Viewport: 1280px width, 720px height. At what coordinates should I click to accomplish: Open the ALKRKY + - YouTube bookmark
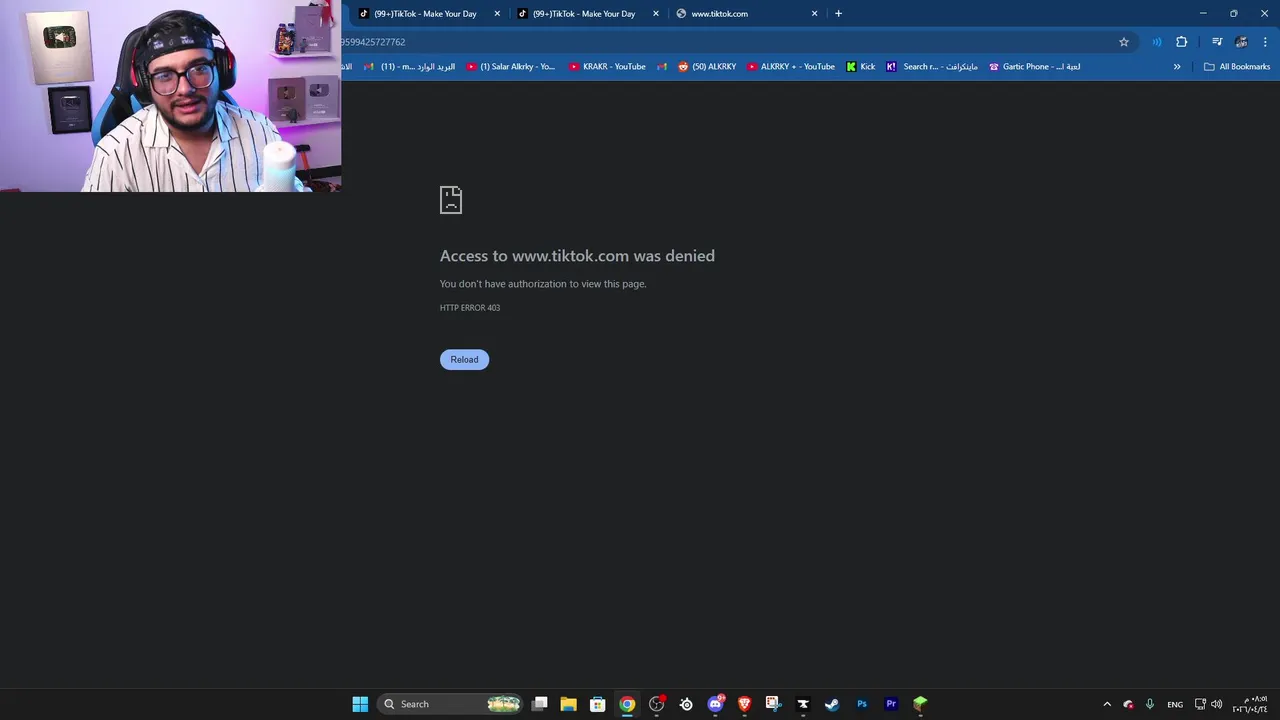coord(791,67)
